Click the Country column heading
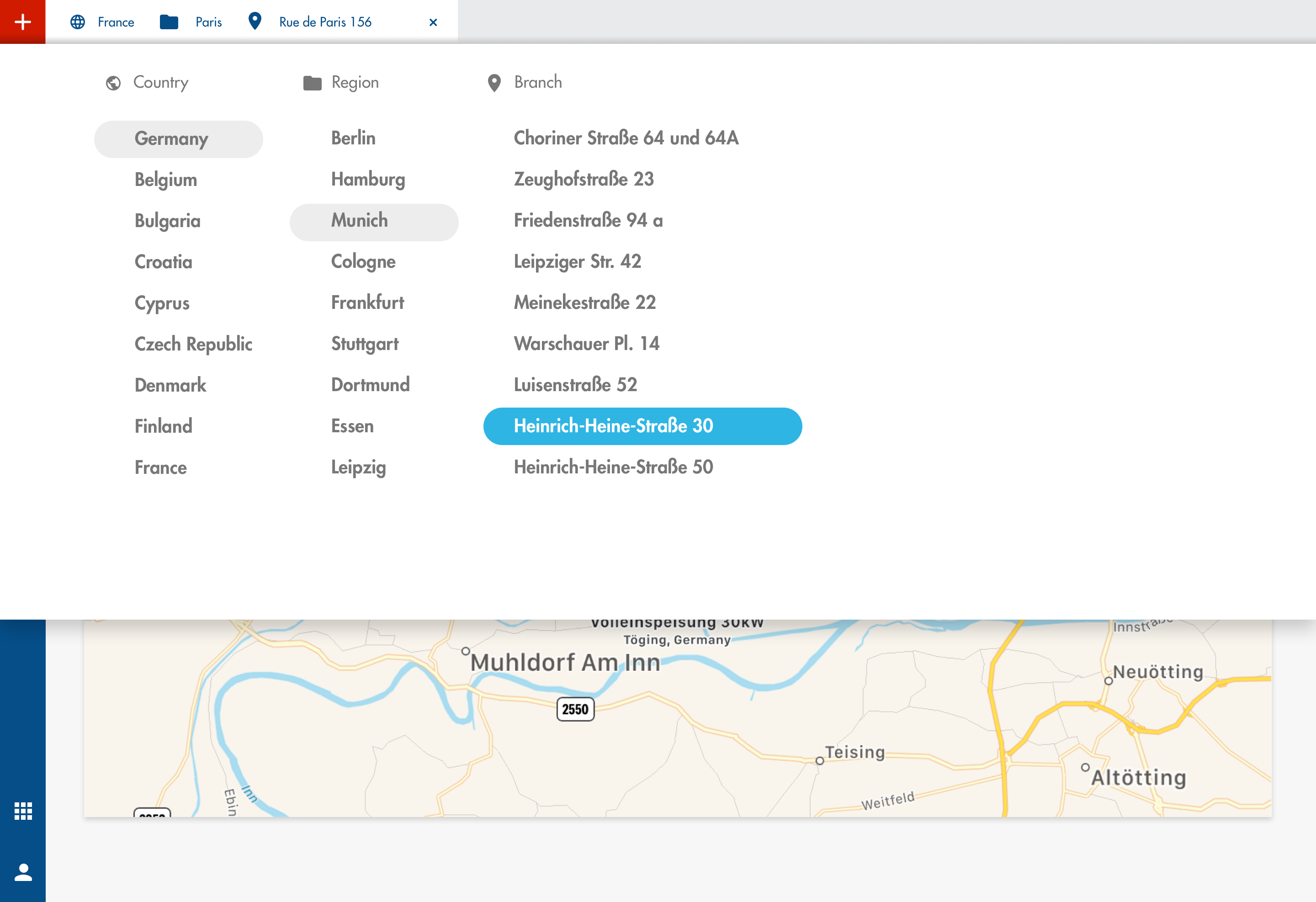1316x902 pixels. (x=161, y=83)
